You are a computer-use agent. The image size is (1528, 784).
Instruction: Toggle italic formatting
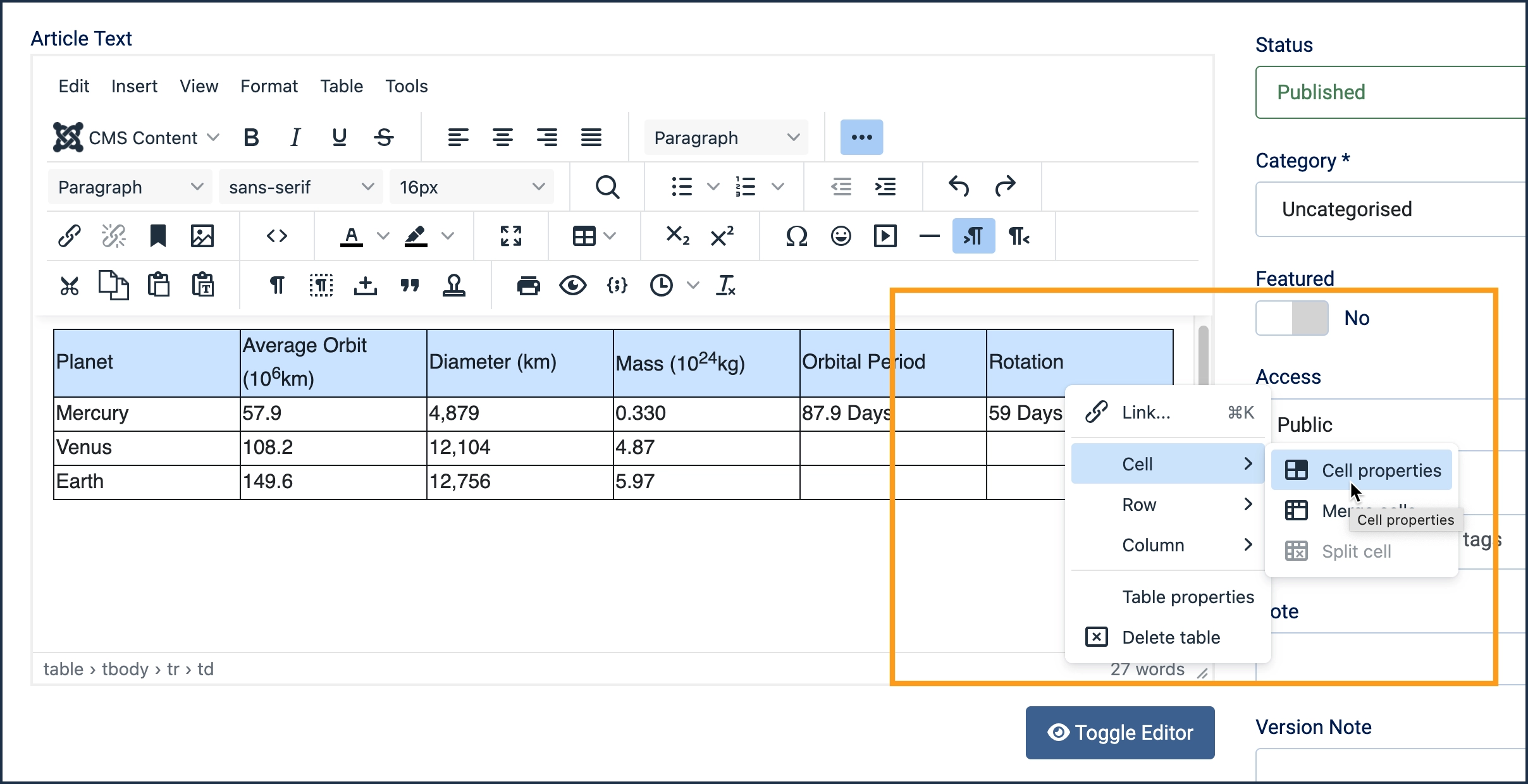pos(295,137)
